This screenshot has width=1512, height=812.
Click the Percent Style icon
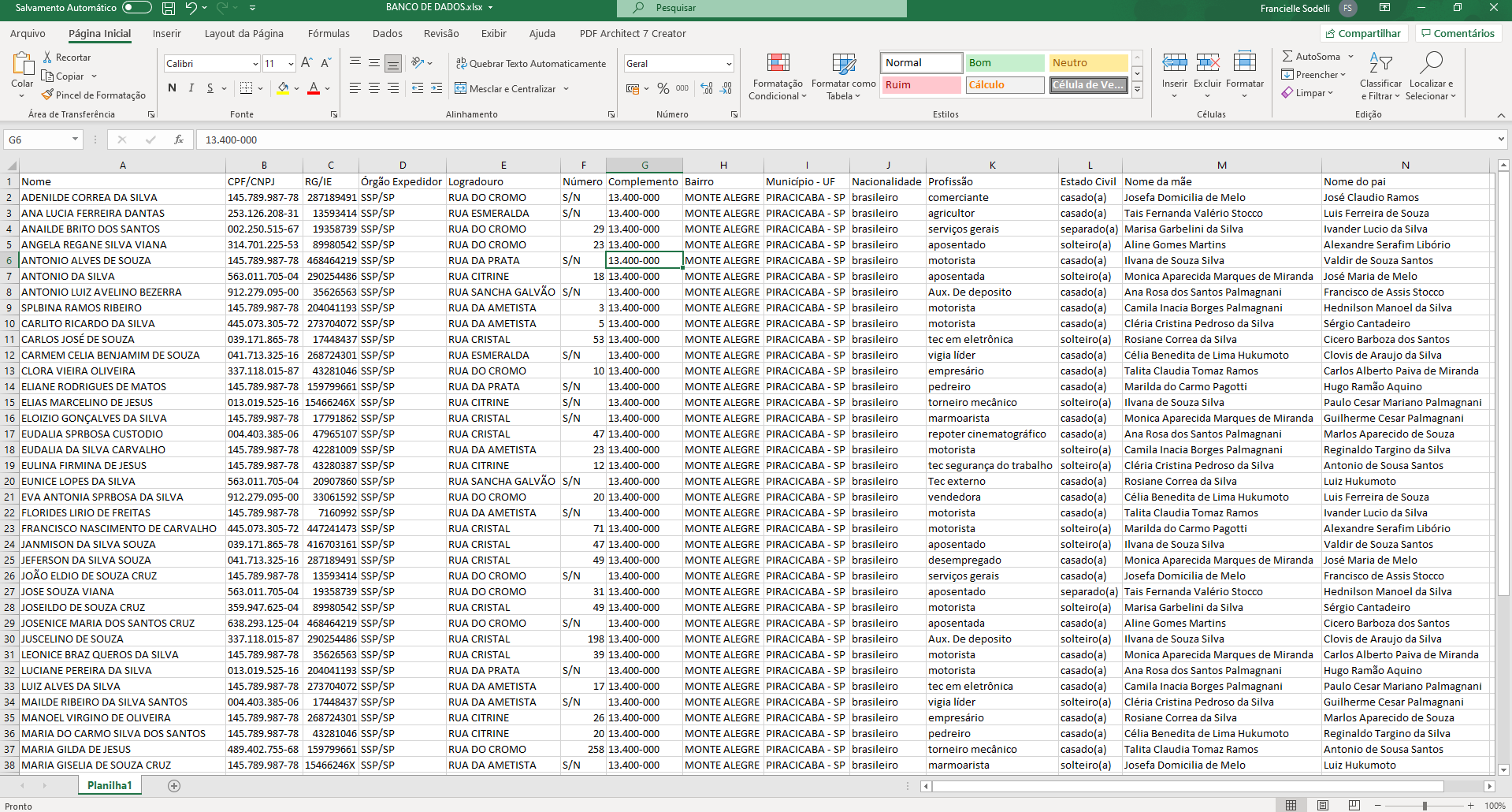[x=663, y=88]
